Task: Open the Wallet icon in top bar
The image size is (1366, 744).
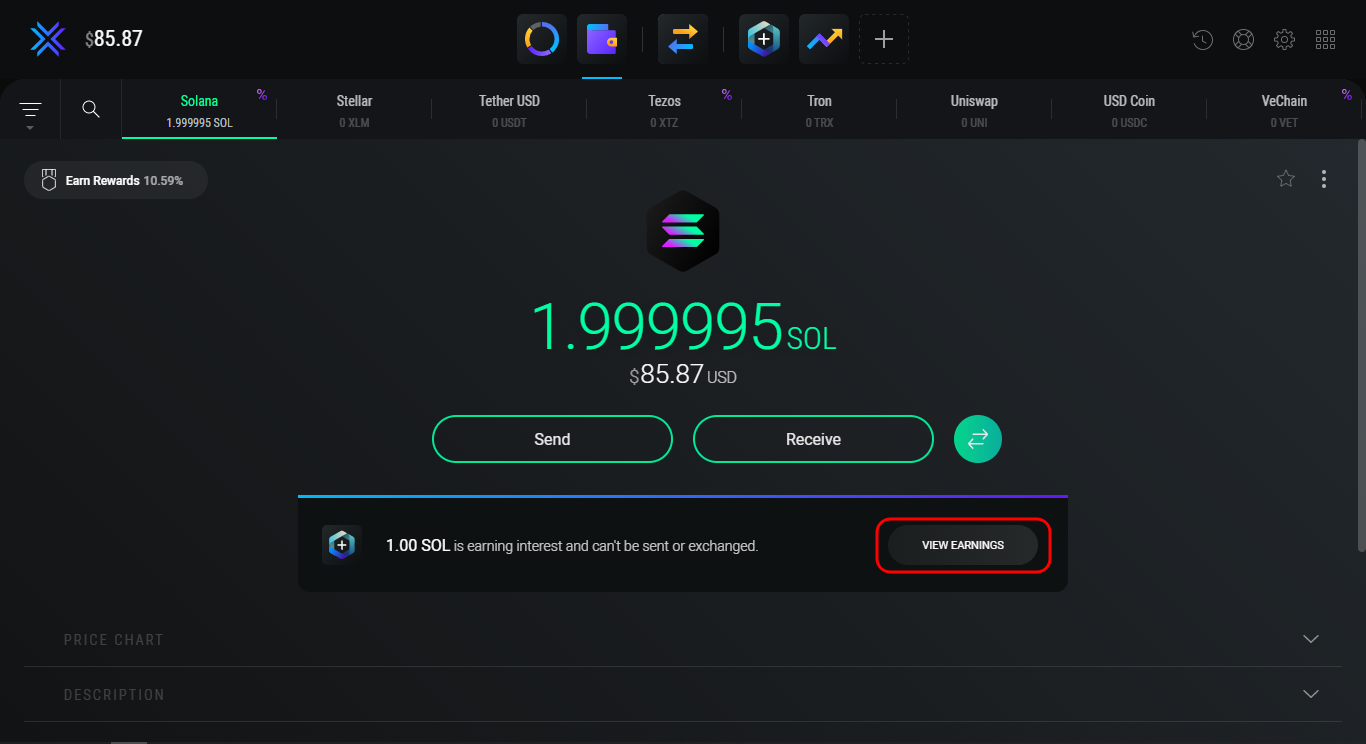Action: point(602,40)
